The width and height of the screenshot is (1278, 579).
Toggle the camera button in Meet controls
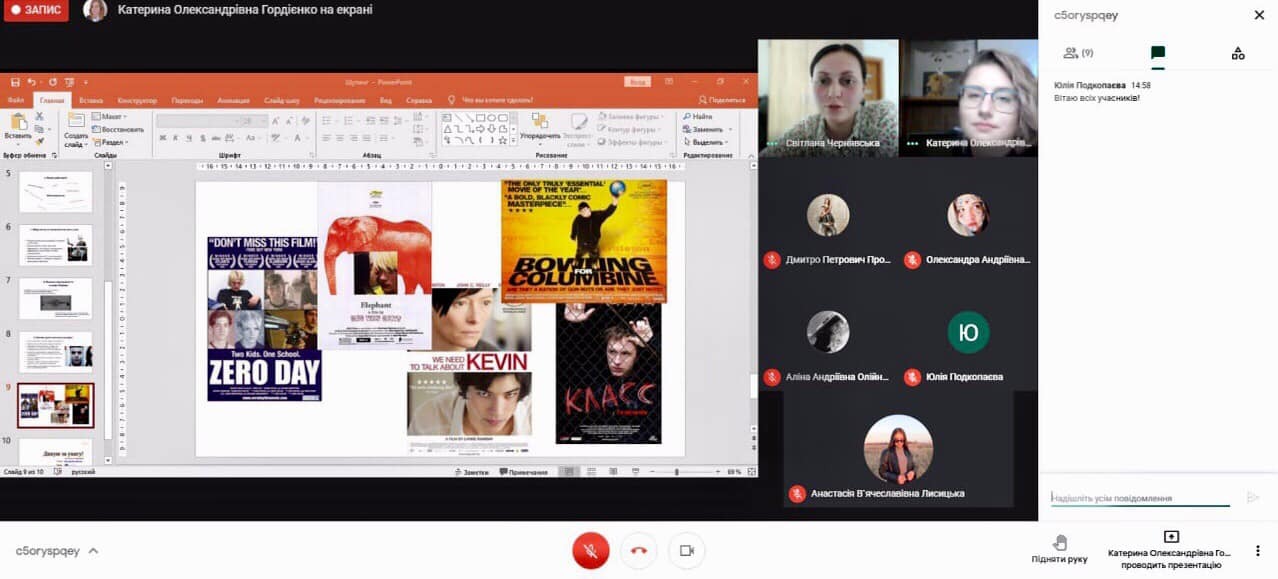click(687, 550)
